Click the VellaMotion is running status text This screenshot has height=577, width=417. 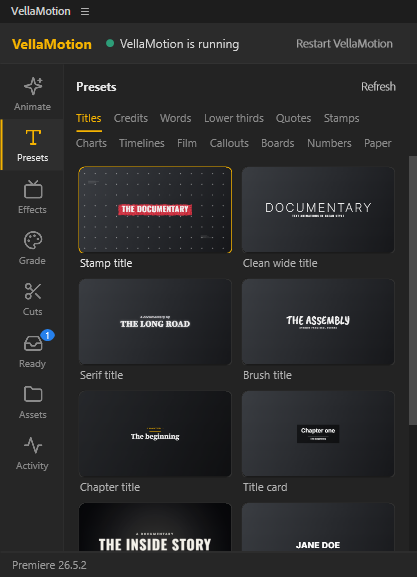pos(180,44)
